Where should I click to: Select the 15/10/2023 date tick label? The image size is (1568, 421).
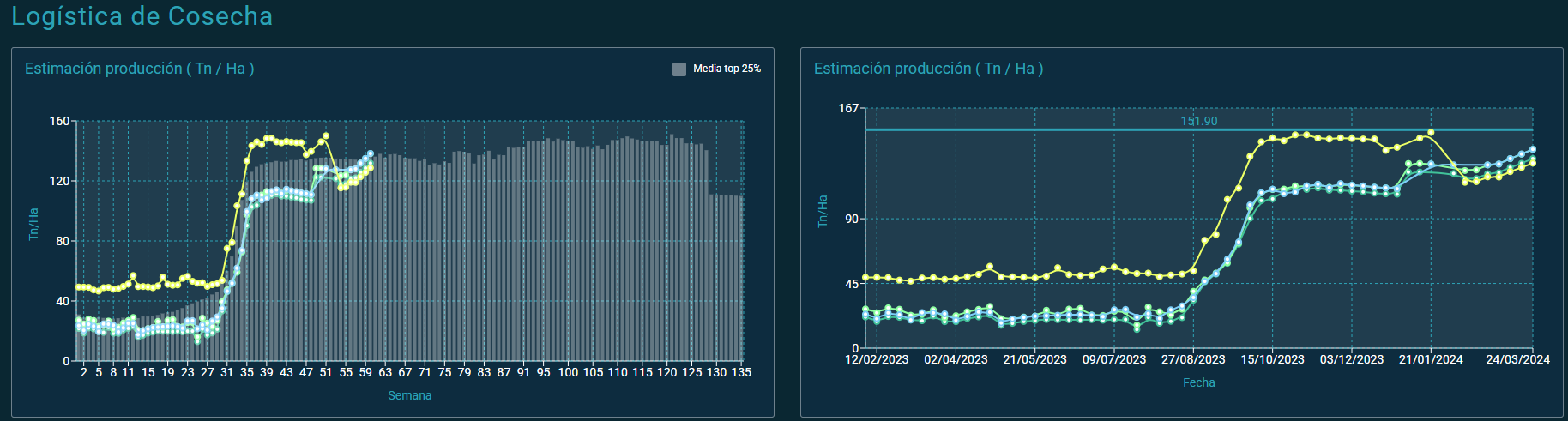1272,359
